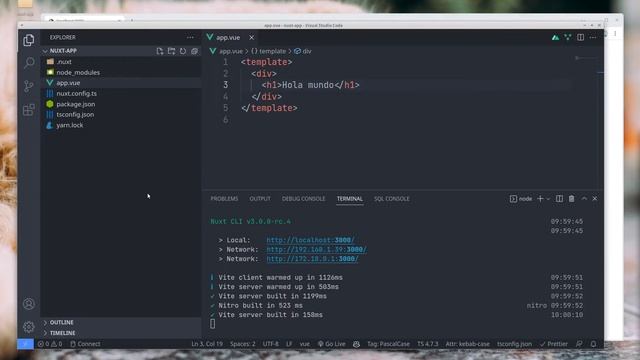The height and width of the screenshot is (360, 640).
Task: Switch to the SQL CONSOLE tab
Action: 391,199
